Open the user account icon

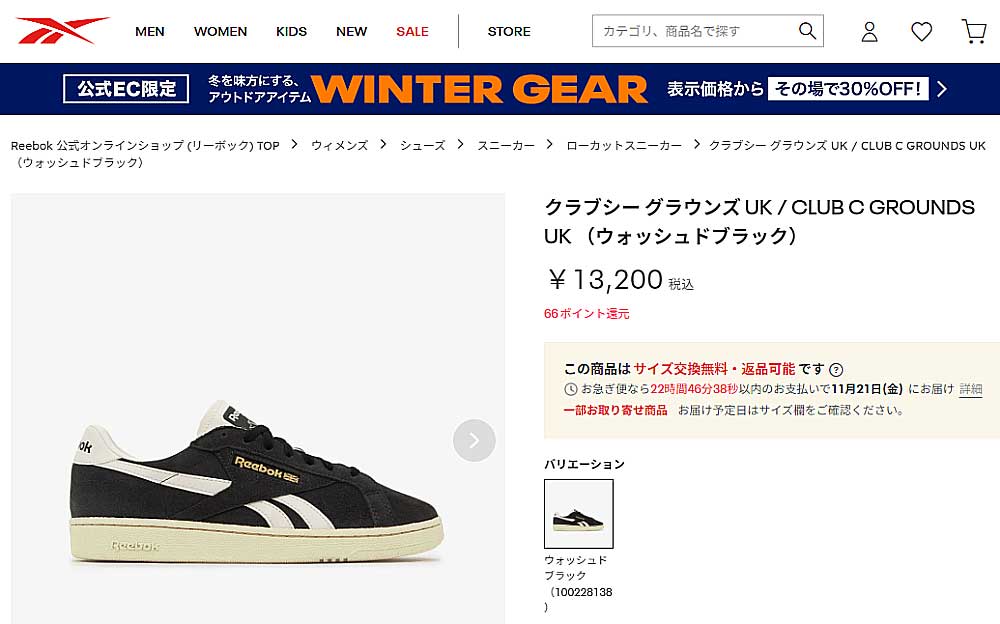[869, 31]
